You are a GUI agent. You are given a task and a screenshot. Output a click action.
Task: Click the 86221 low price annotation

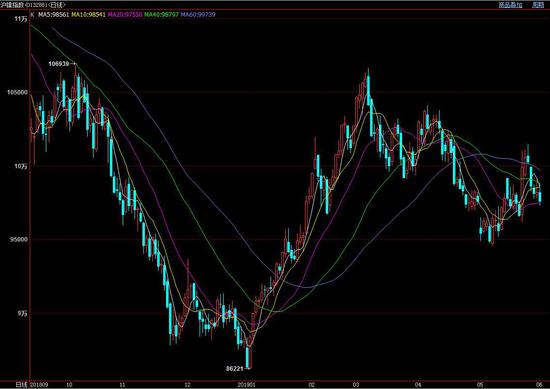[235, 369]
